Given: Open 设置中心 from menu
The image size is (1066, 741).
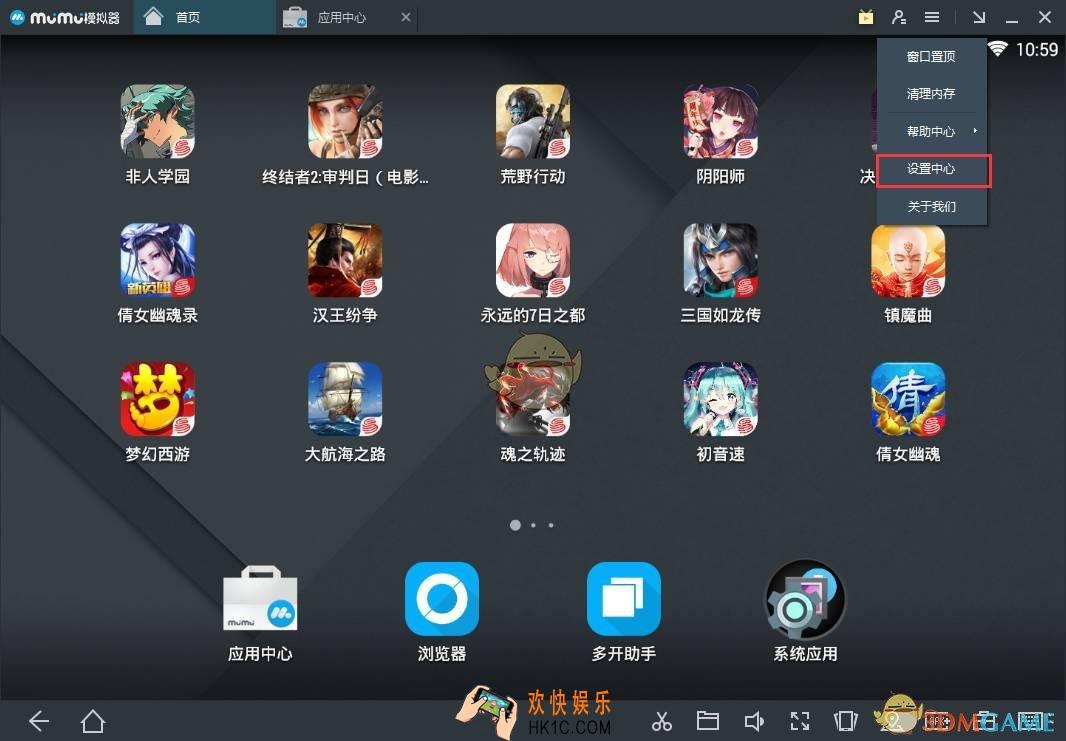Looking at the screenshot, I should coord(931,169).
